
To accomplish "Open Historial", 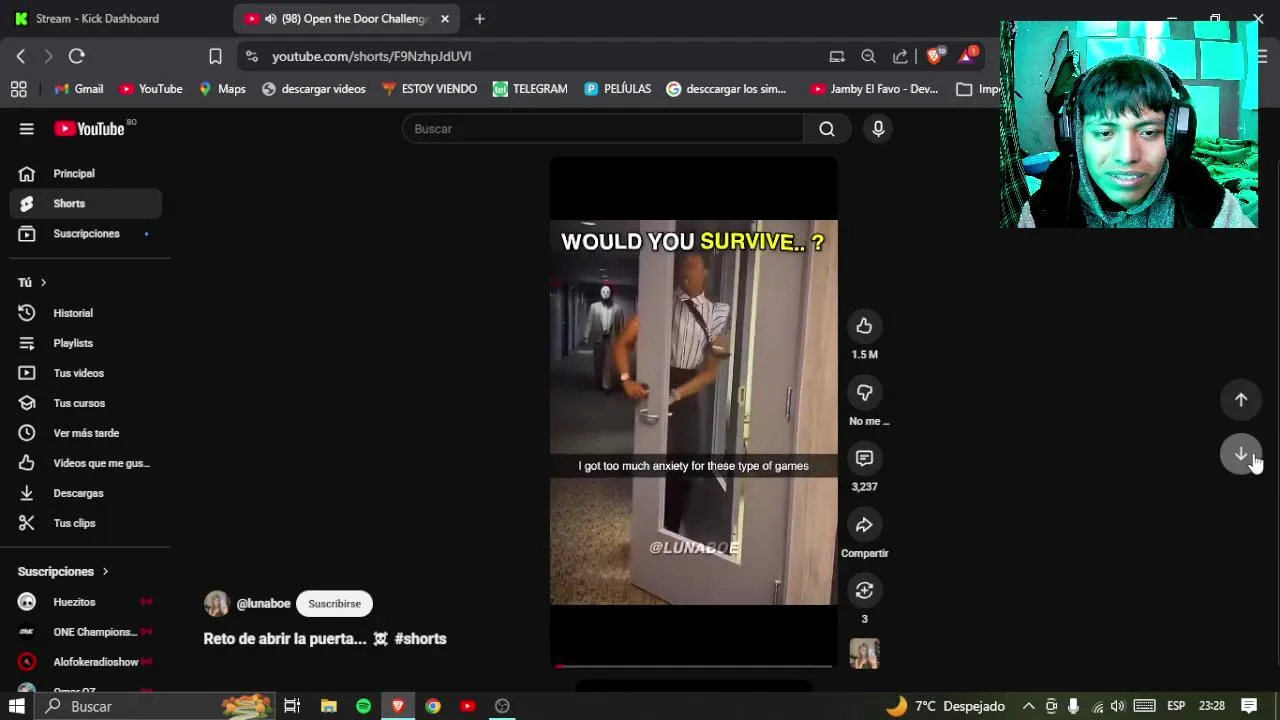I will (86, 313).
